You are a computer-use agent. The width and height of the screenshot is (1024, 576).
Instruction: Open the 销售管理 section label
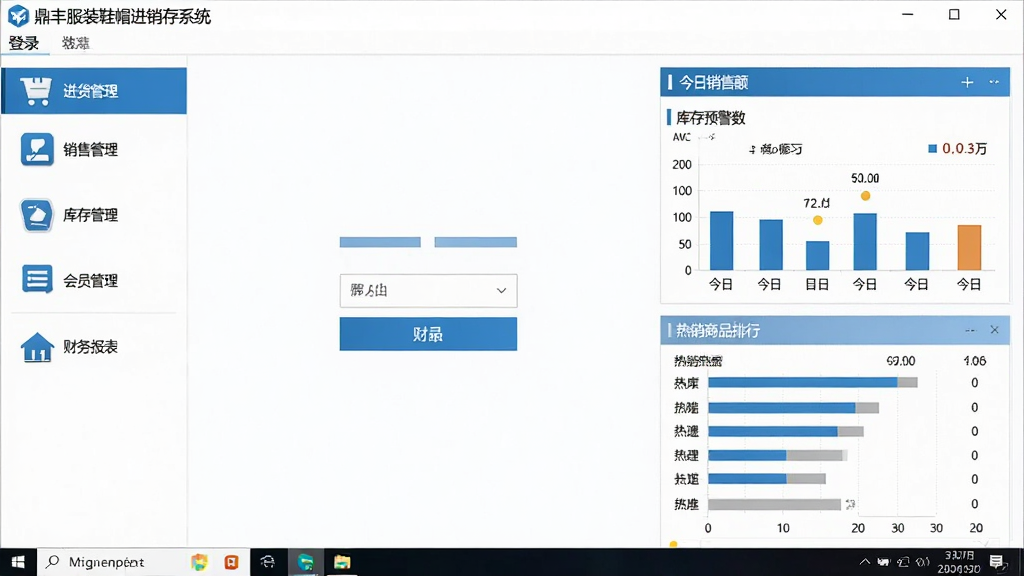click(90, 150)
